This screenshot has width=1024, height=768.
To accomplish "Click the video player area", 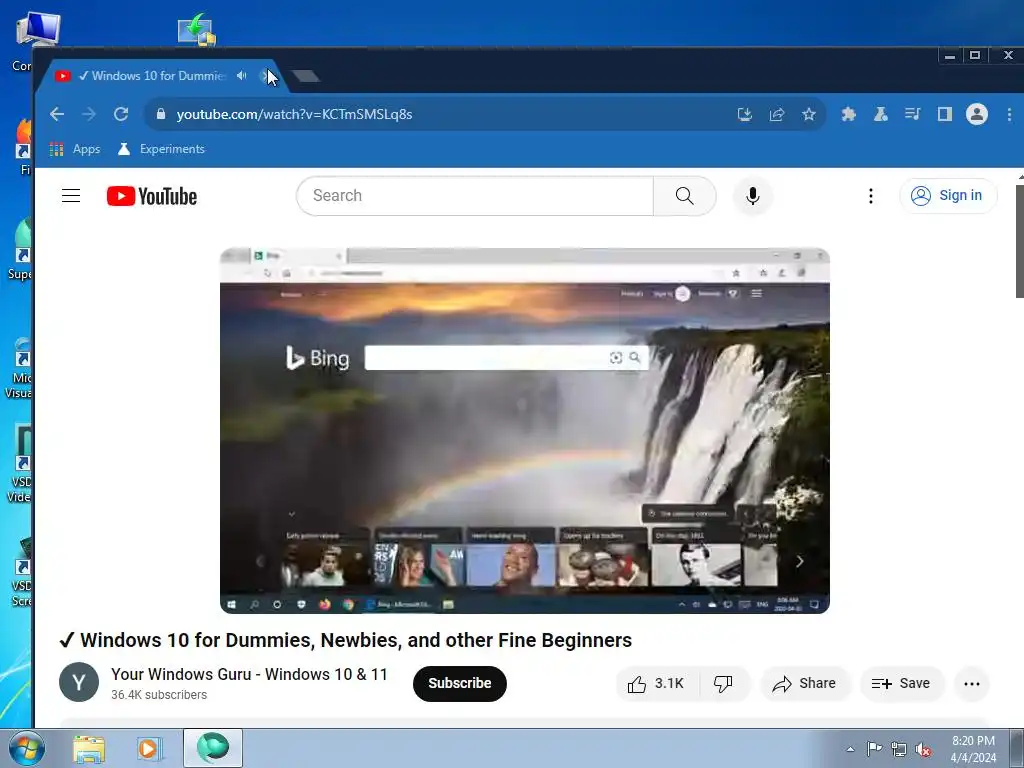I will pos(524,430).
